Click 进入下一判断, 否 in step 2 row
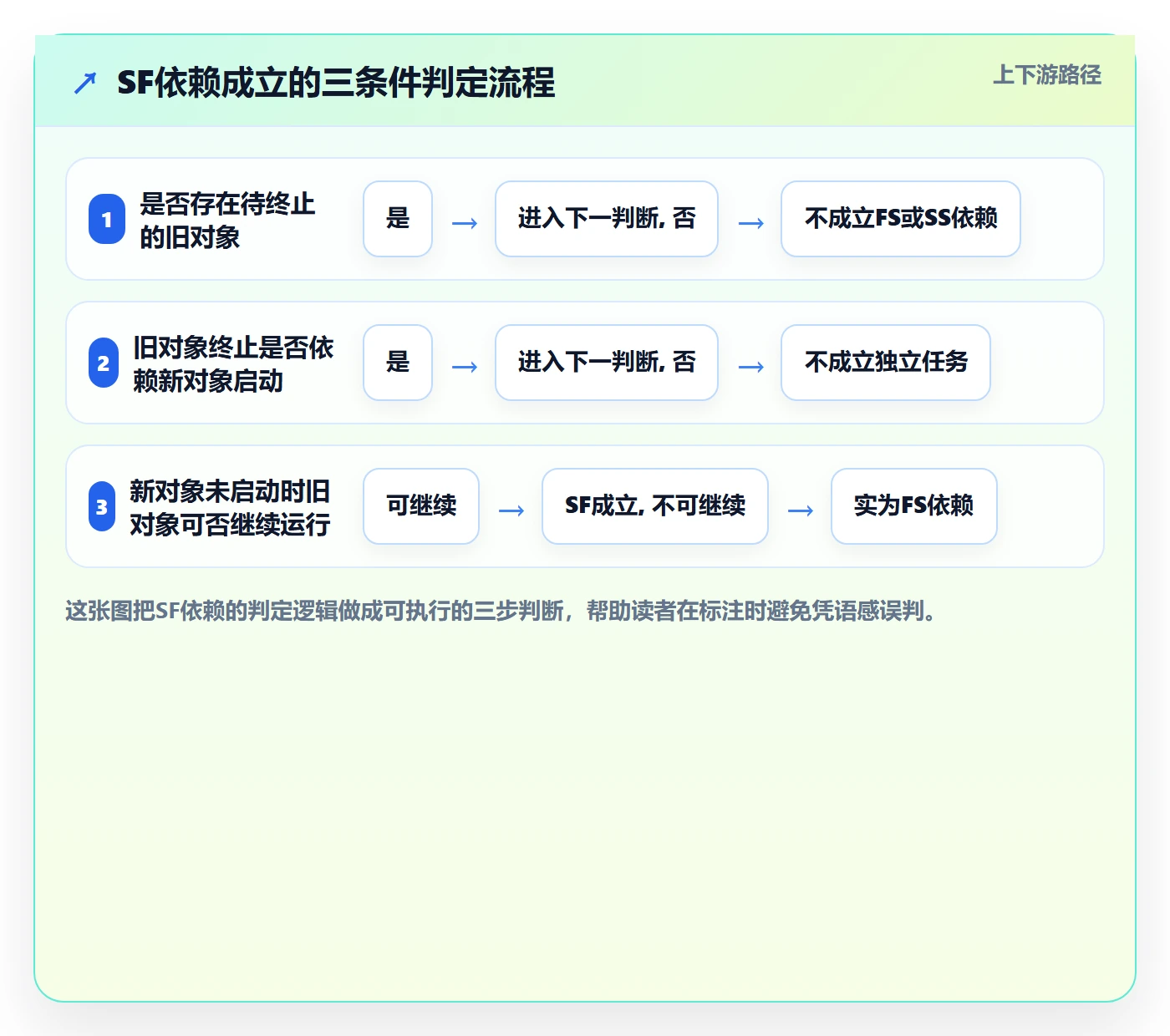Image resolution: width=1170 pixels, height=1036 pixels. pyautogui.click(x=607, y=363)
